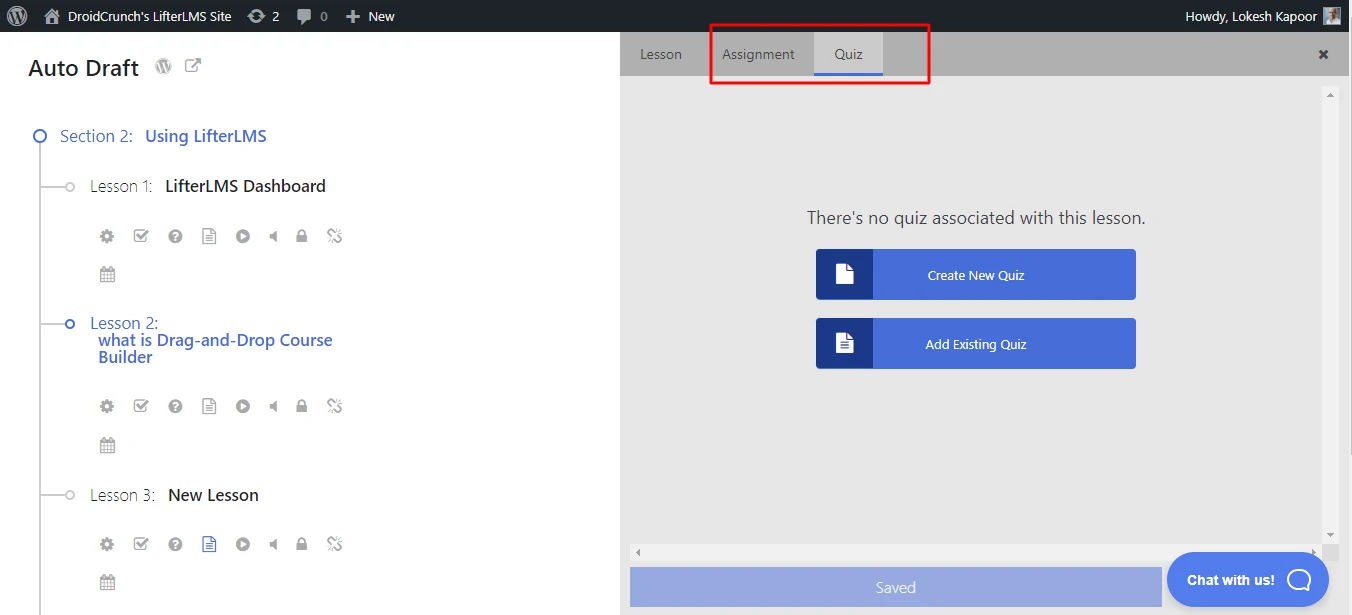Open the New menu in admin bar
This screenshot has width=1352, height=615.
[370, 16]
